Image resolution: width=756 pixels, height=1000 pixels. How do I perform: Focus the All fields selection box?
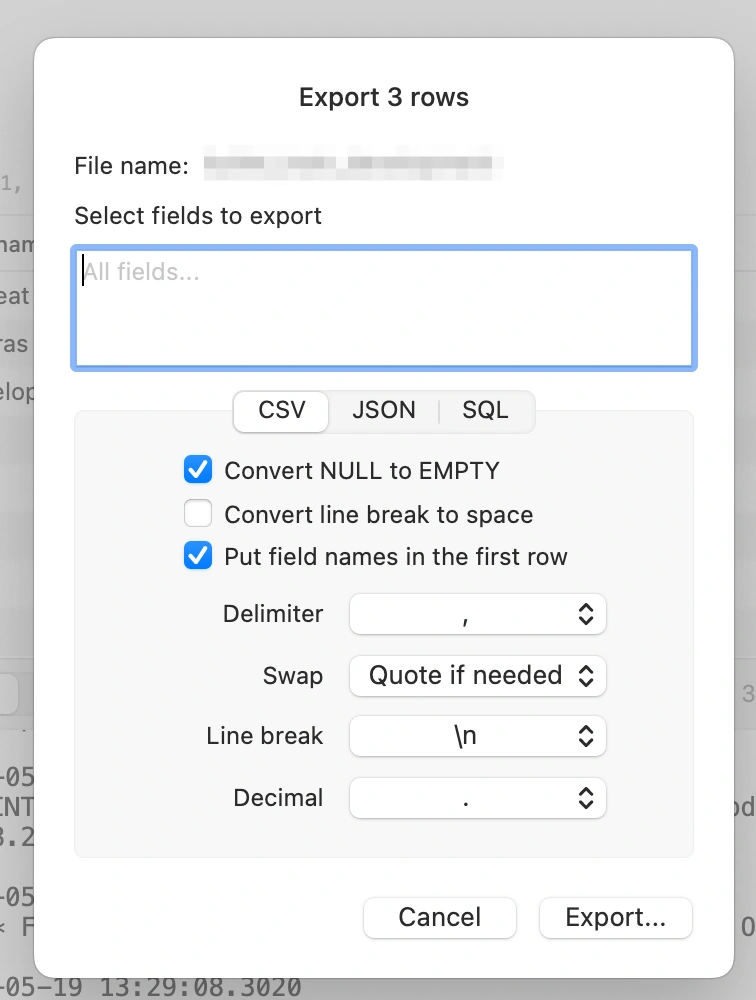384,307
